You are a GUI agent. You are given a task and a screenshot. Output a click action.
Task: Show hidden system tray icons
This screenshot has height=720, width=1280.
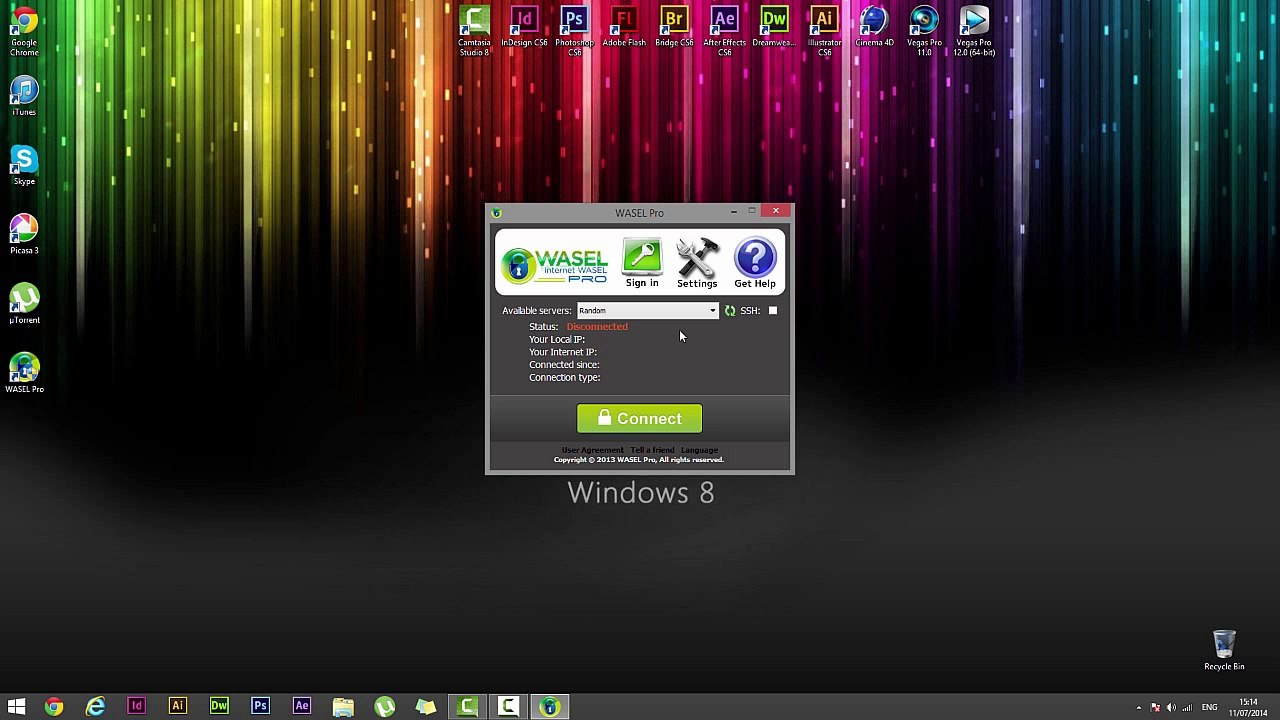point(1138,708)
